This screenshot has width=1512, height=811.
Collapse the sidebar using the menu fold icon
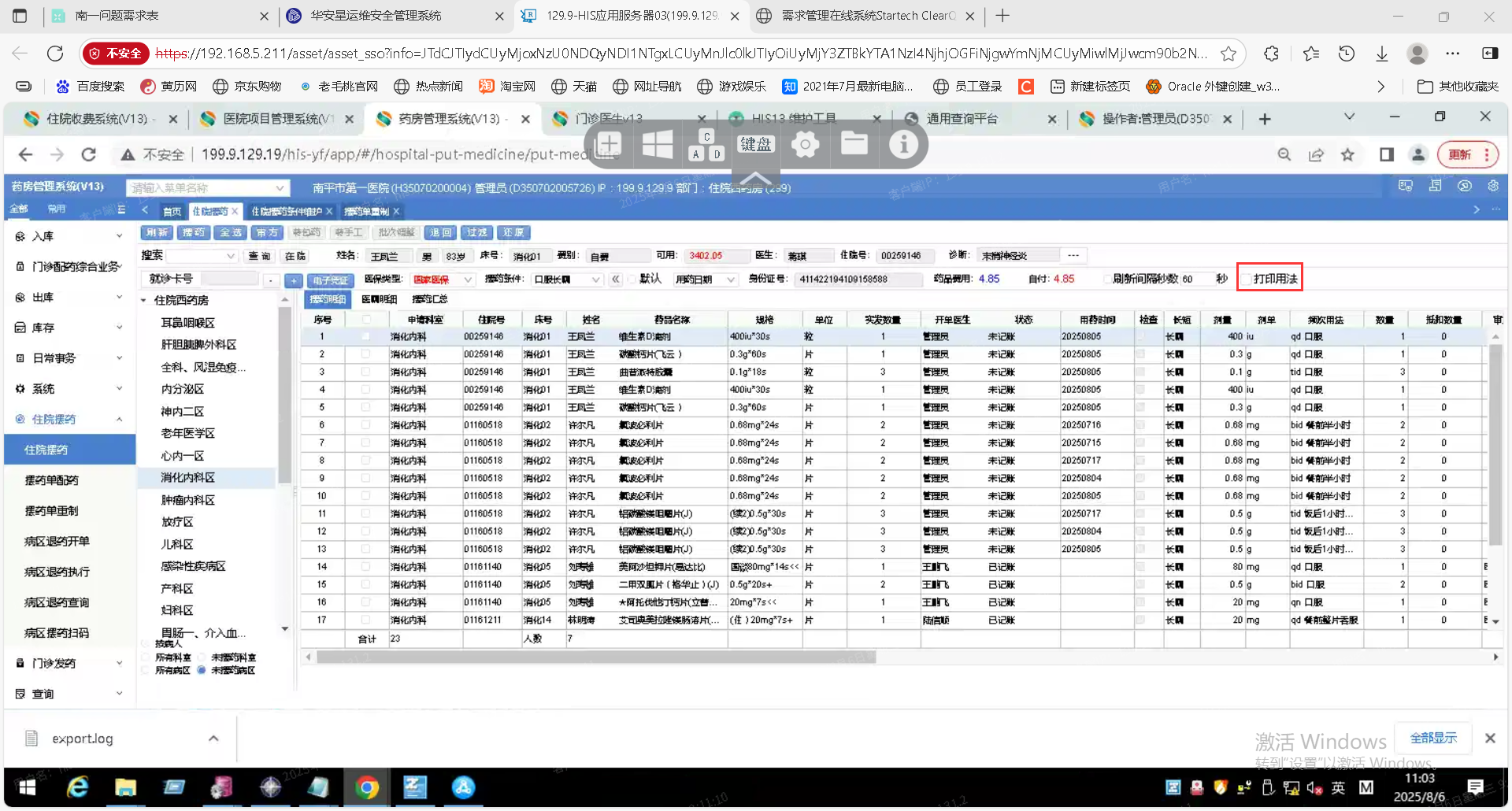(121, 209)
